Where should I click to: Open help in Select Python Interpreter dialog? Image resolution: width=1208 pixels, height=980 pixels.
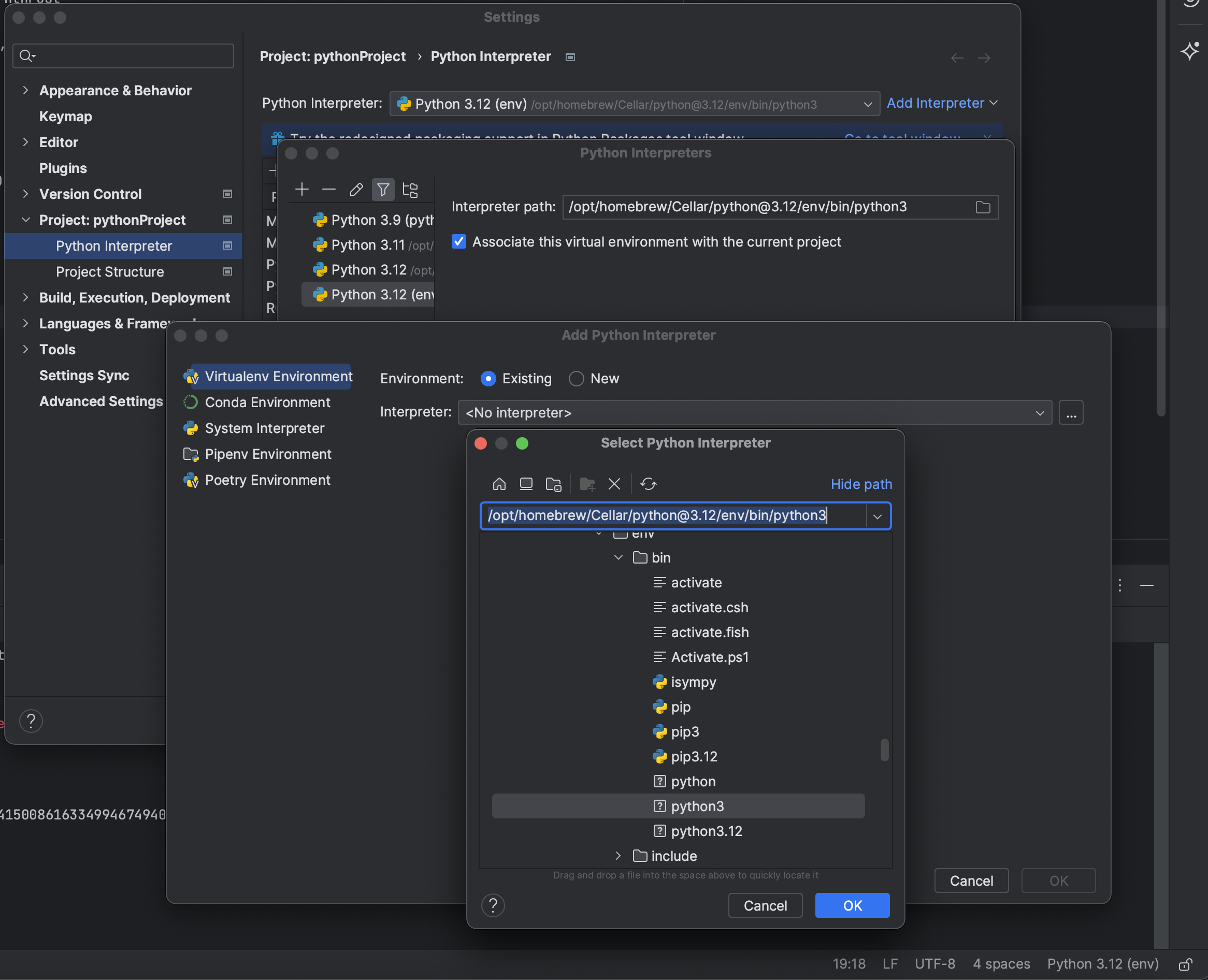pos(493,905)
